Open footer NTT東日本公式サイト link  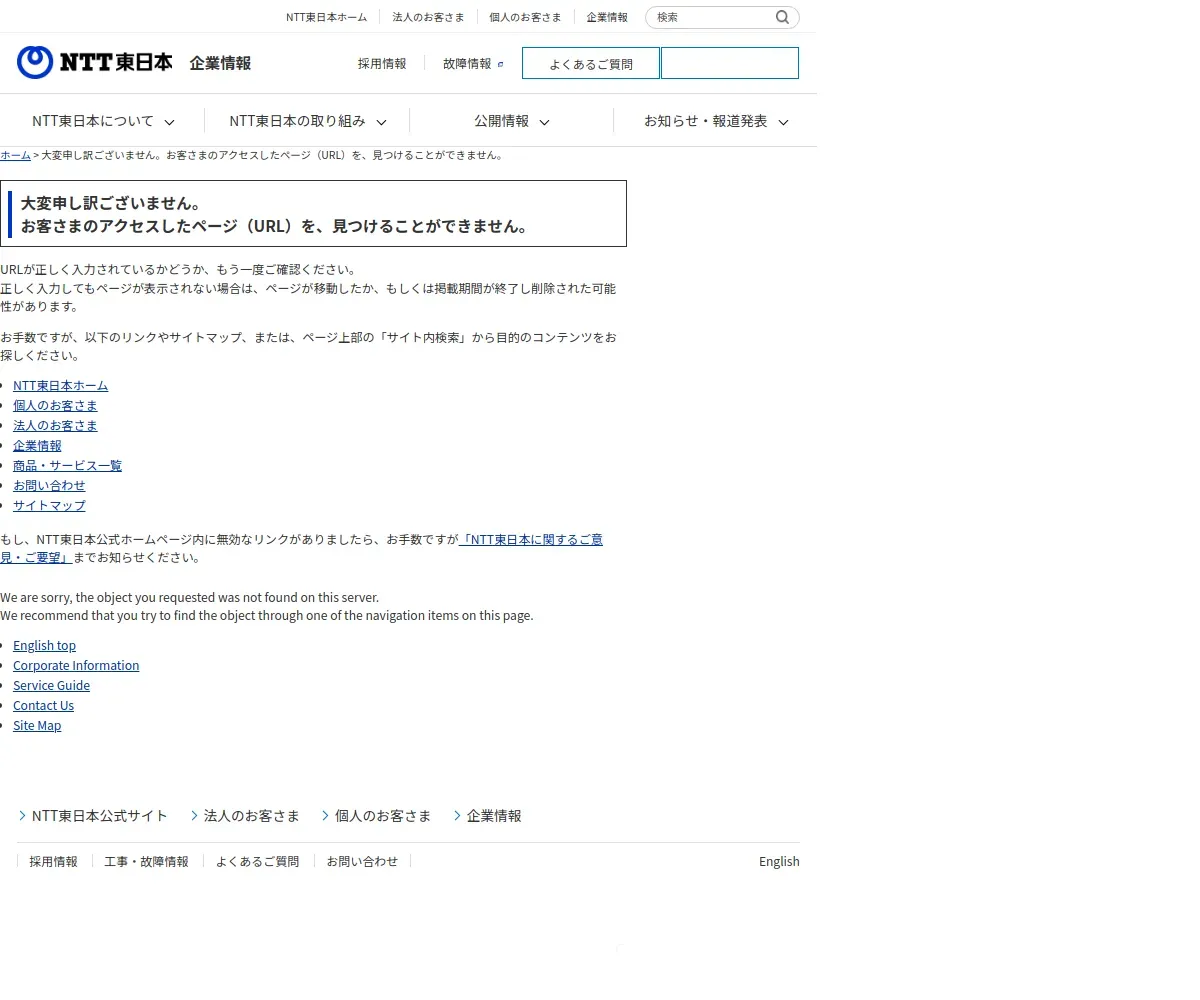pos(93,816)
